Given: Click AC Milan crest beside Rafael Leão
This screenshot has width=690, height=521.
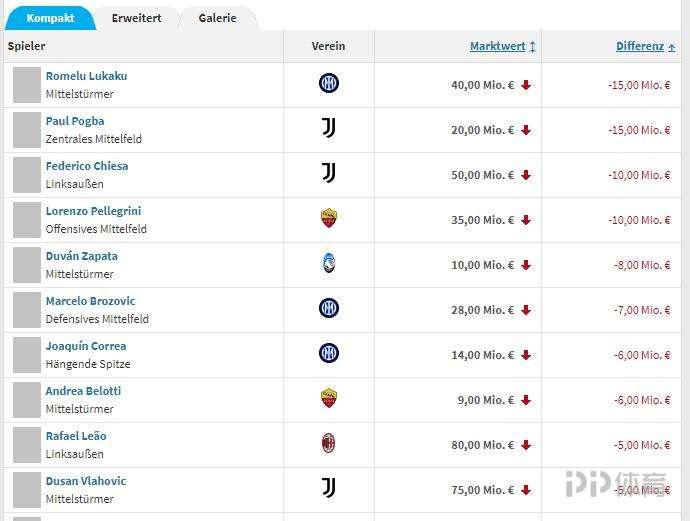Looking at the screenshot, I should tap(328, 443).
